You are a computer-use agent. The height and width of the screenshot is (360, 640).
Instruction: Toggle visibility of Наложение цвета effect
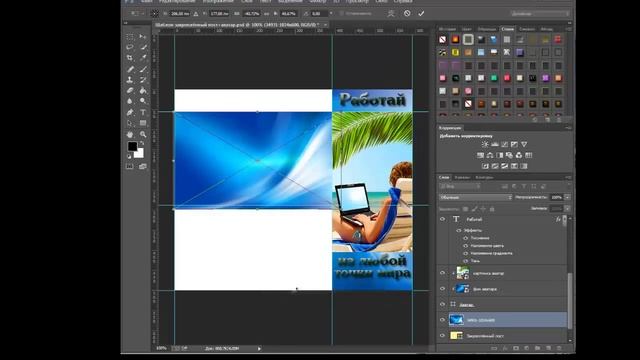pyautogui.click(x=465, y=246)
